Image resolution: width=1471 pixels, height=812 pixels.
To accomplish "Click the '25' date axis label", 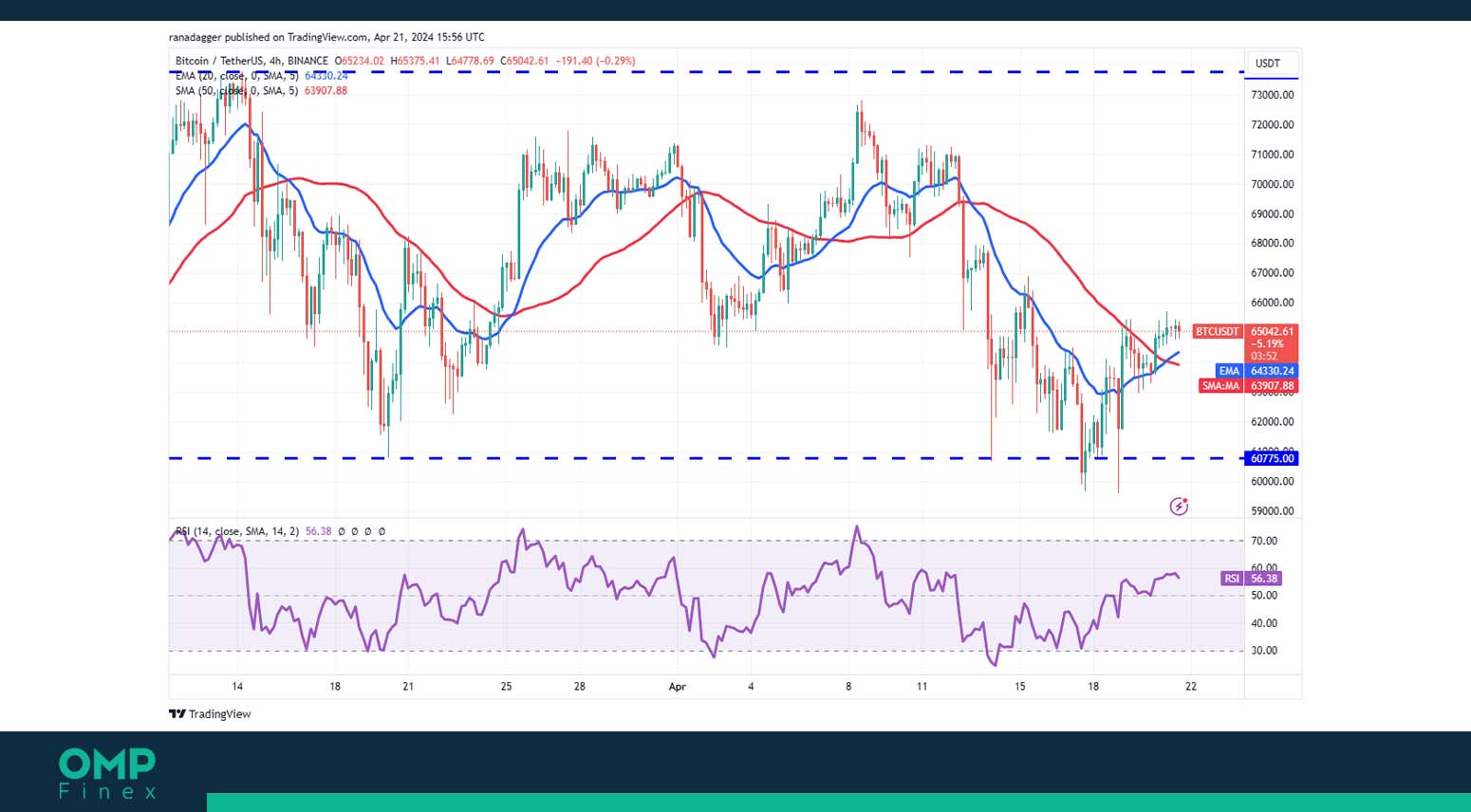I will click(506, 687).
